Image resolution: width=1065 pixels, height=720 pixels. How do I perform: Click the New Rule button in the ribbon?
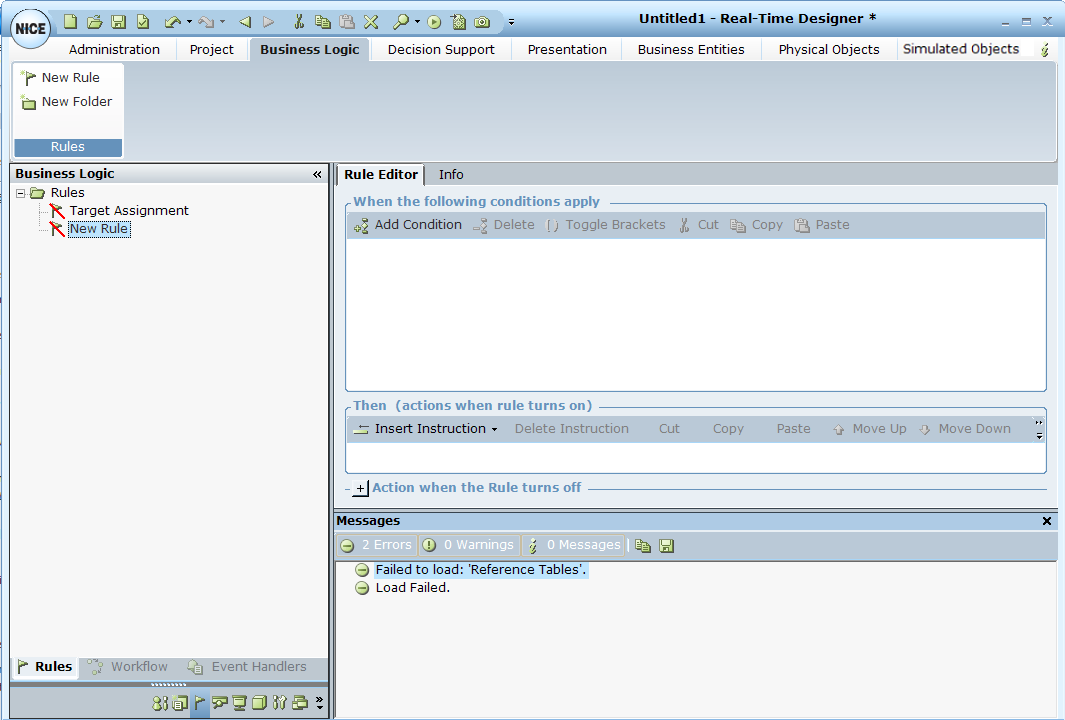[x=61, y=77]
